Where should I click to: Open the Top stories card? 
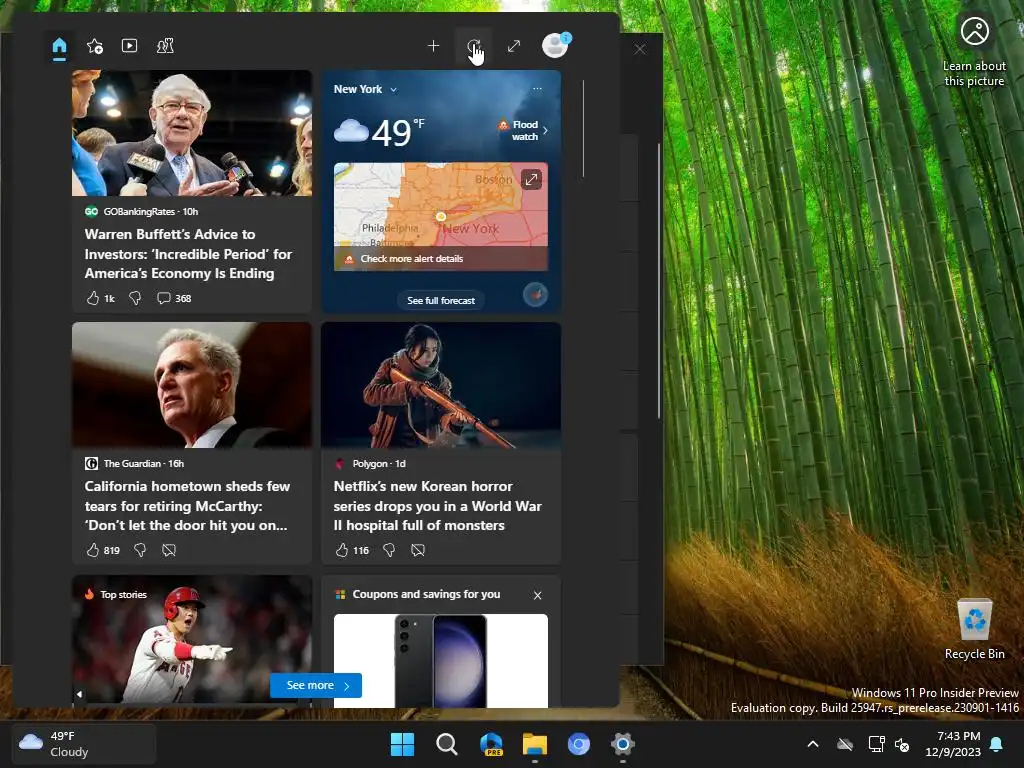point(192,640)
